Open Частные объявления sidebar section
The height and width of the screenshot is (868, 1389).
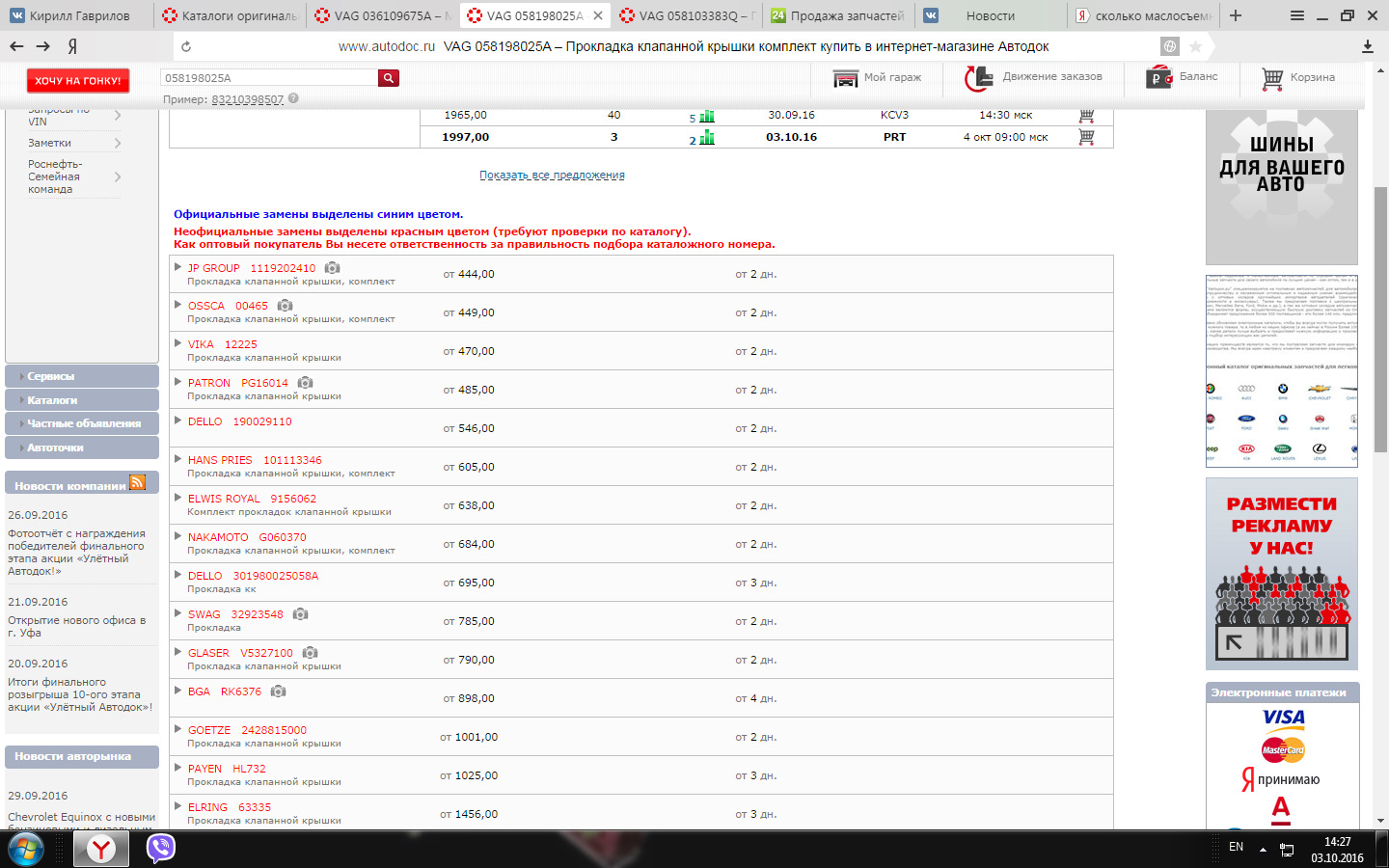tap(82, 423)
